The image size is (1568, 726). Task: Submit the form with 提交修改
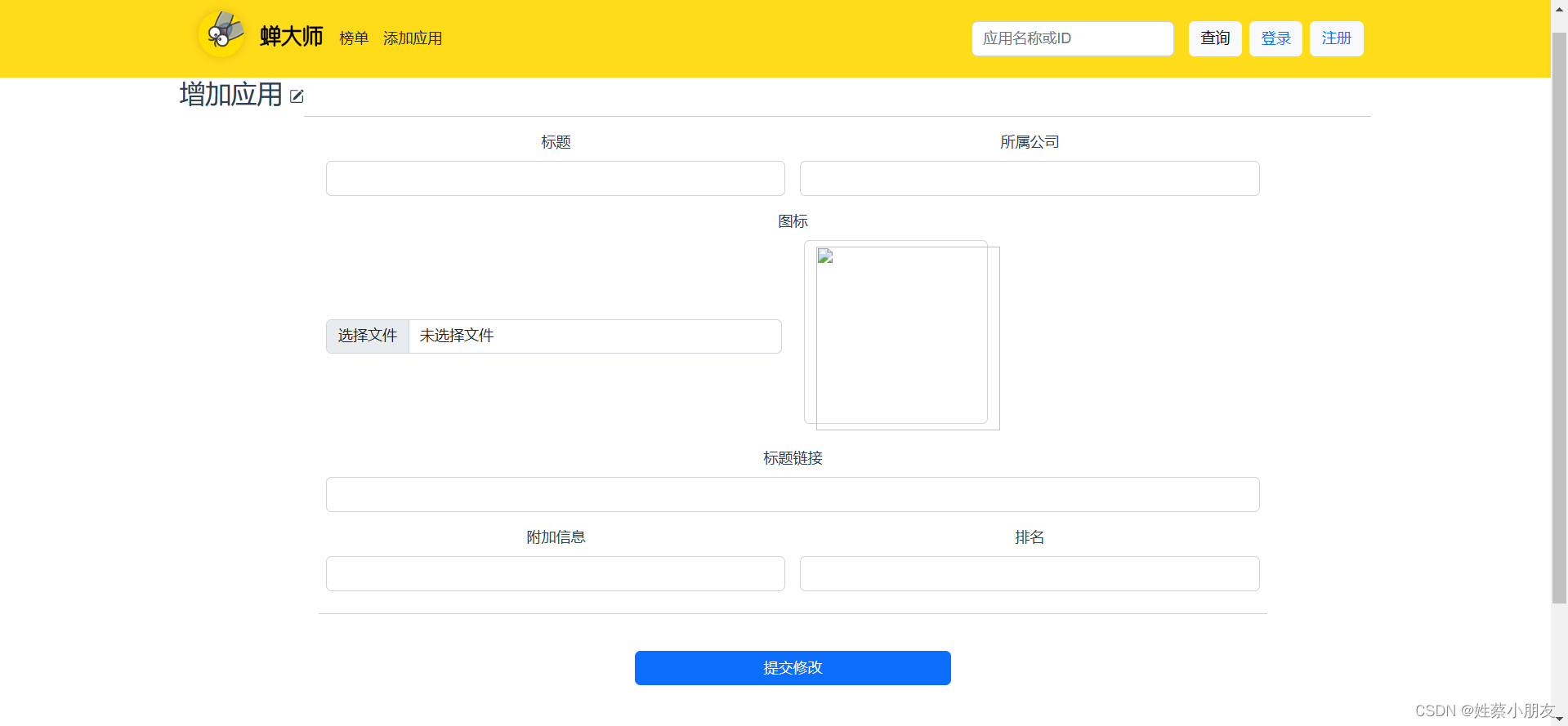coord(793,668)
